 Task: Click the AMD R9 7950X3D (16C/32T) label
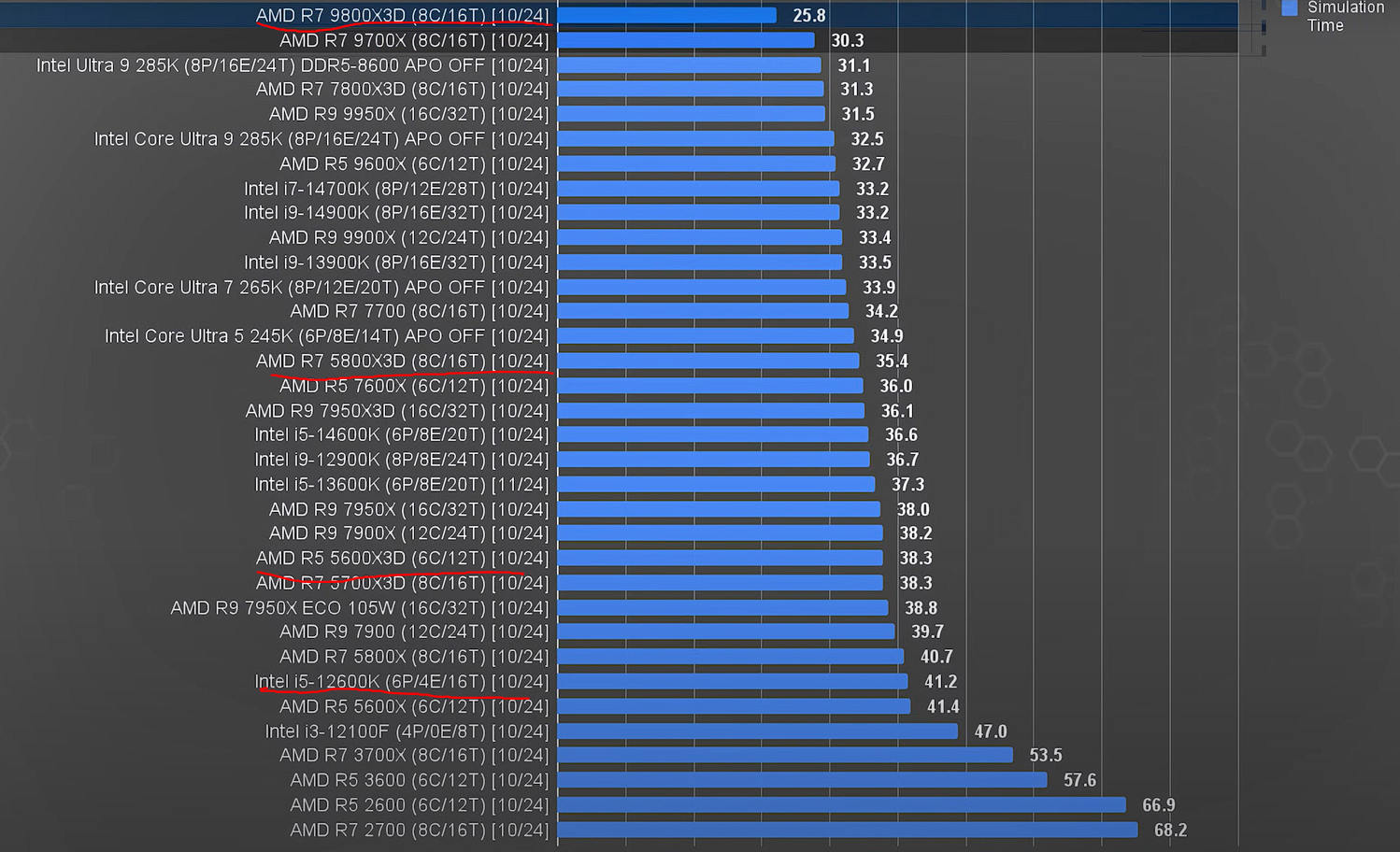coord(397,410)
